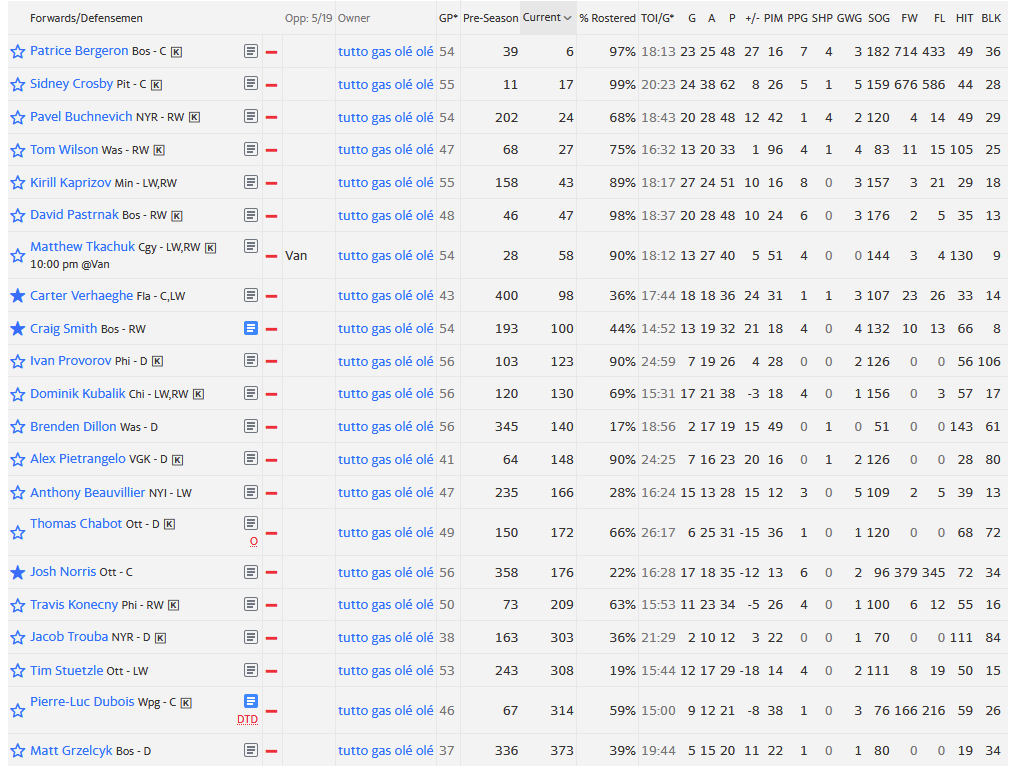The image size is (1017, 768).
Task: Open the blue notes icon for Craig Smith
Action: (x=251, y=328)
